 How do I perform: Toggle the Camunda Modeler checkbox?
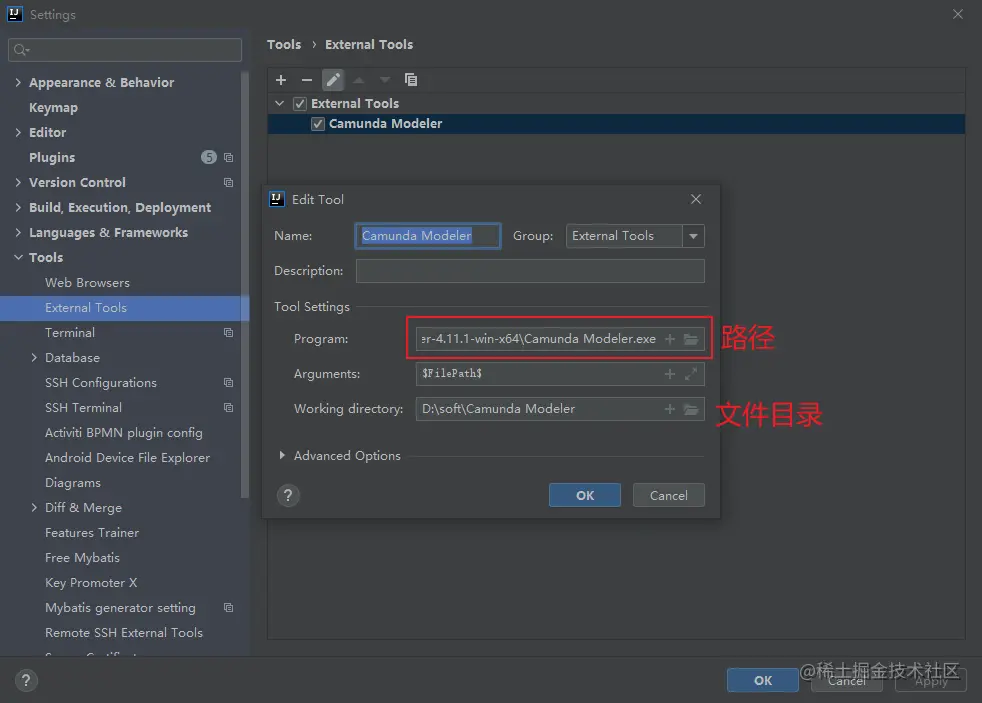(318, 124)
